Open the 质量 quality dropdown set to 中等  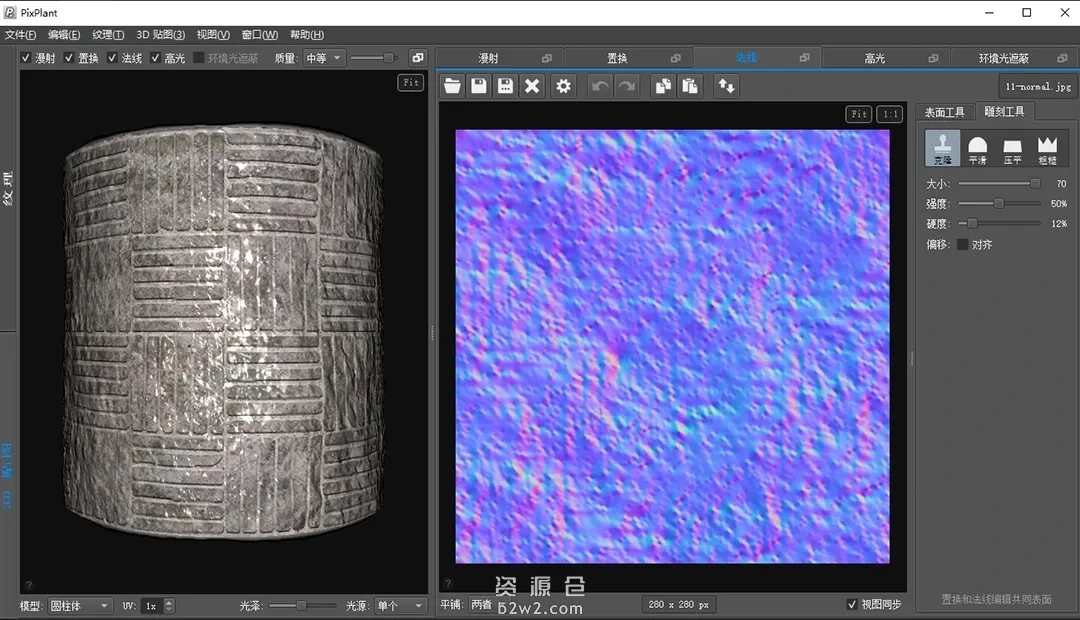tap(324, 58)
